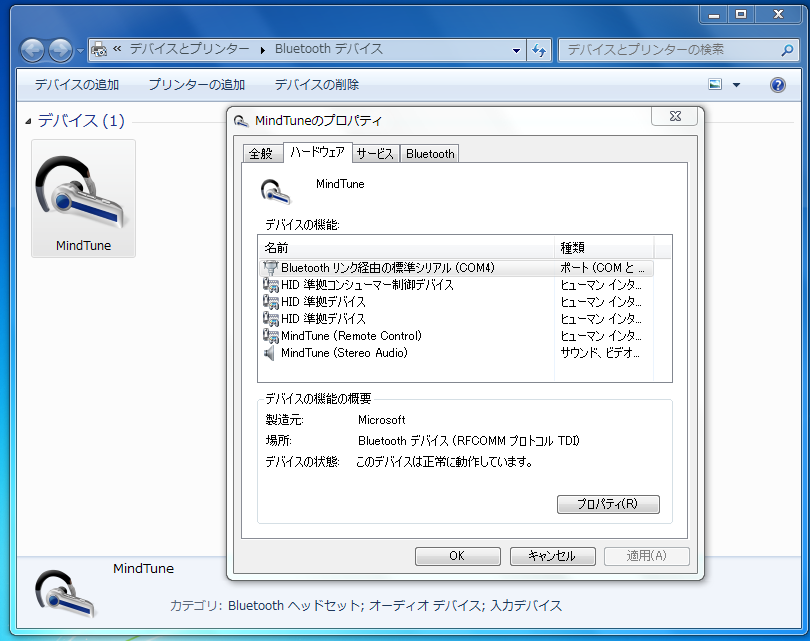Click MindTune headset icon inside hardware tab
Screen dimensions: 810x641
pyautogui.click(x=275, y=191)
